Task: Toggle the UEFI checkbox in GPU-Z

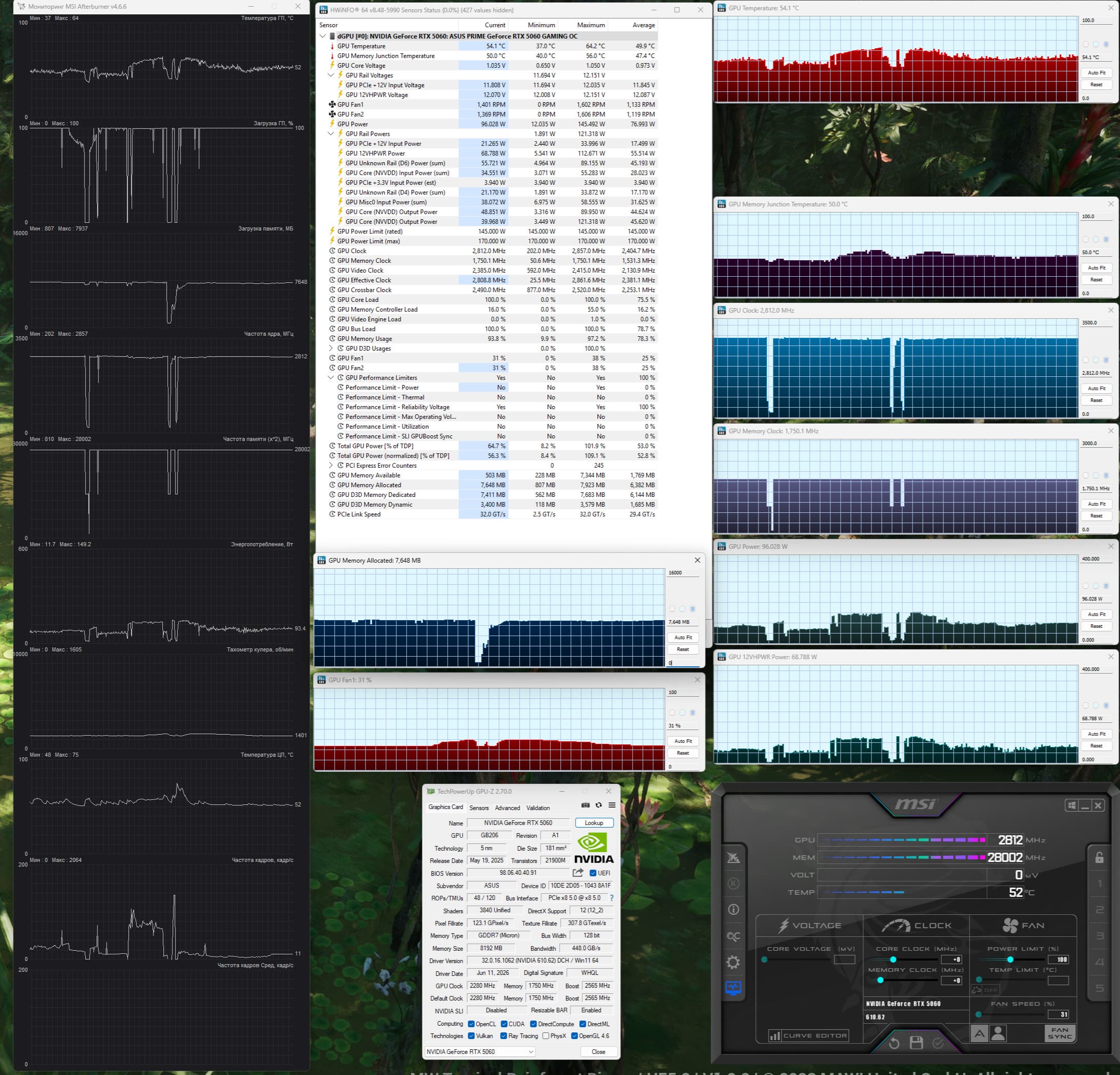Action: pos(593,873)
